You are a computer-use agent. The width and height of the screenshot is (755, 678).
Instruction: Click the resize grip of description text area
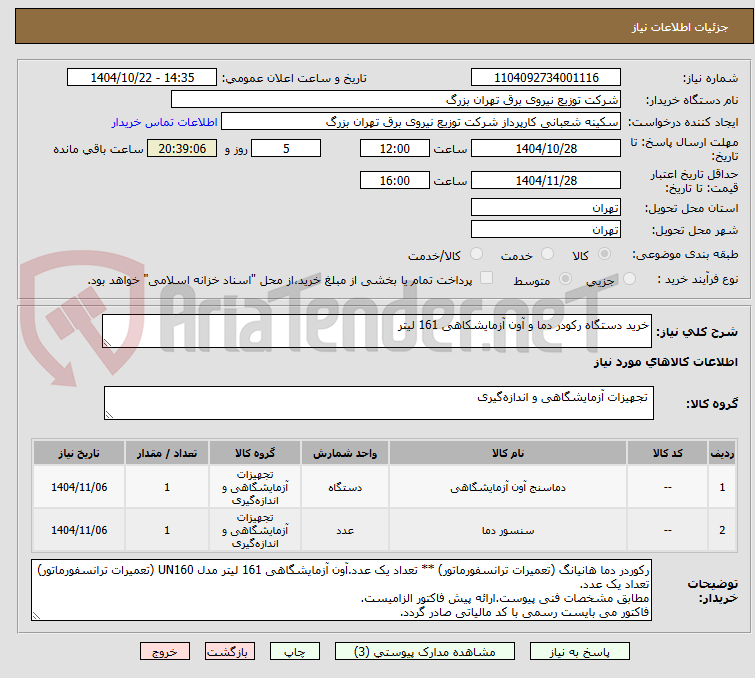(107, 342)
